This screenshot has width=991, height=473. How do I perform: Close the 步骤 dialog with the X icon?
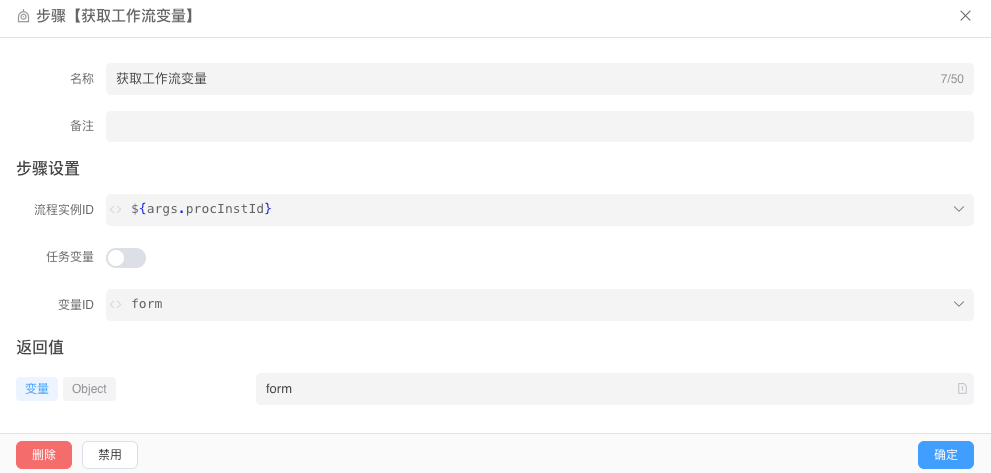point(965,16)
